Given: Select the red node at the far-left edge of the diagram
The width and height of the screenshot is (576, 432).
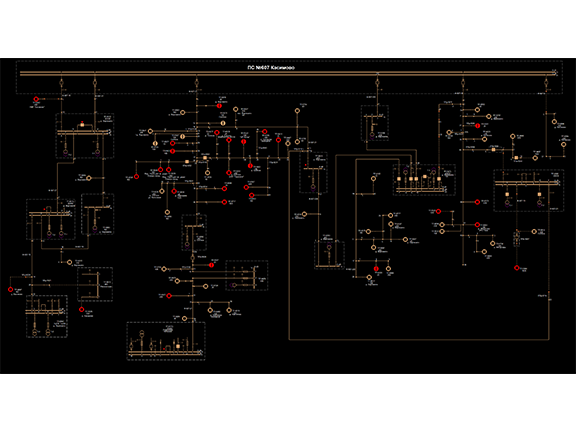Looking at the screenshot, I should [x=10, y=289].
